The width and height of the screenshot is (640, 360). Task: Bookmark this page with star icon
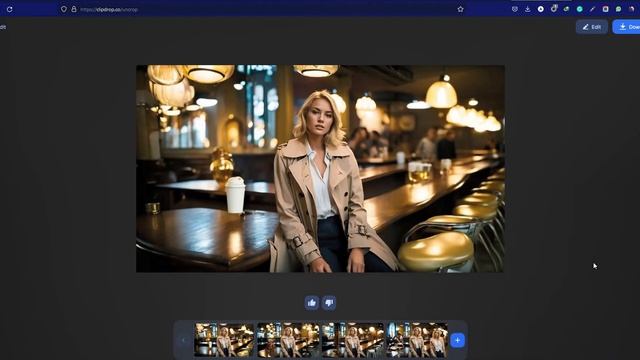[460, 9]
